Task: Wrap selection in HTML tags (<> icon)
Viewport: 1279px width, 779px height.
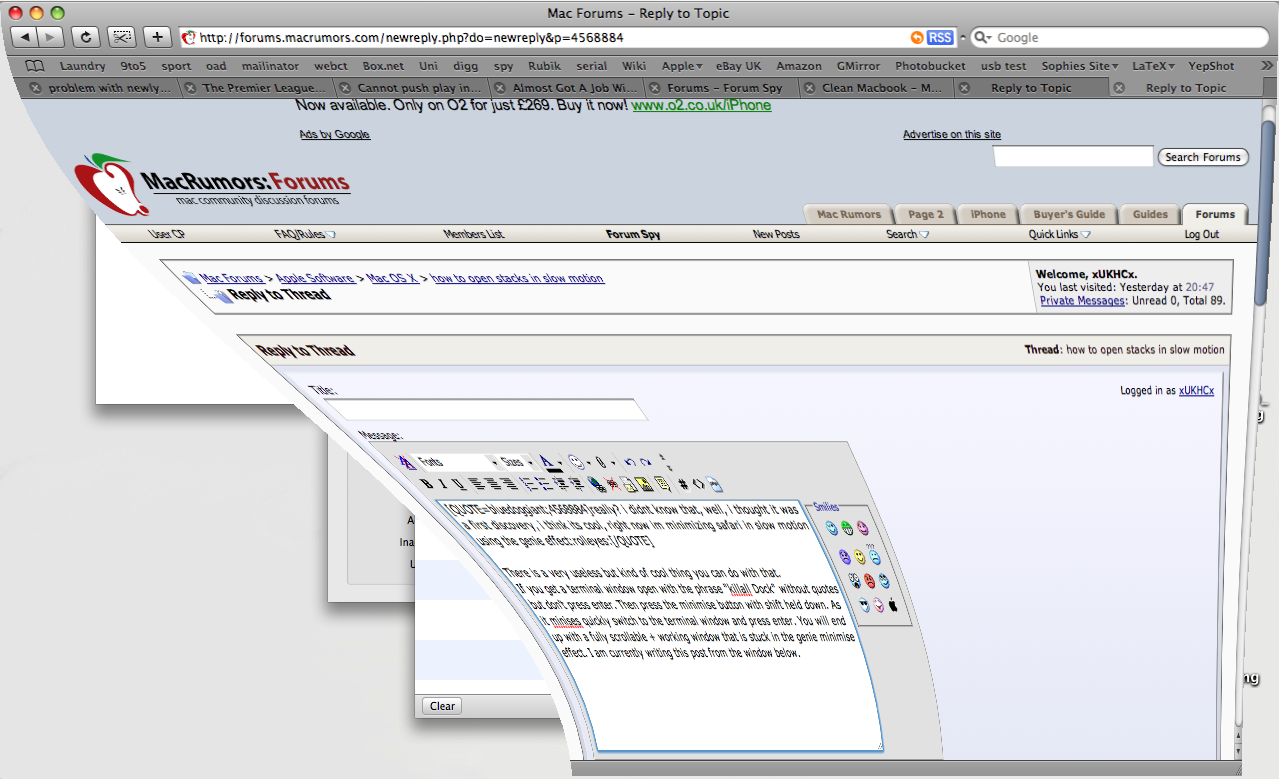Action: 698,484
